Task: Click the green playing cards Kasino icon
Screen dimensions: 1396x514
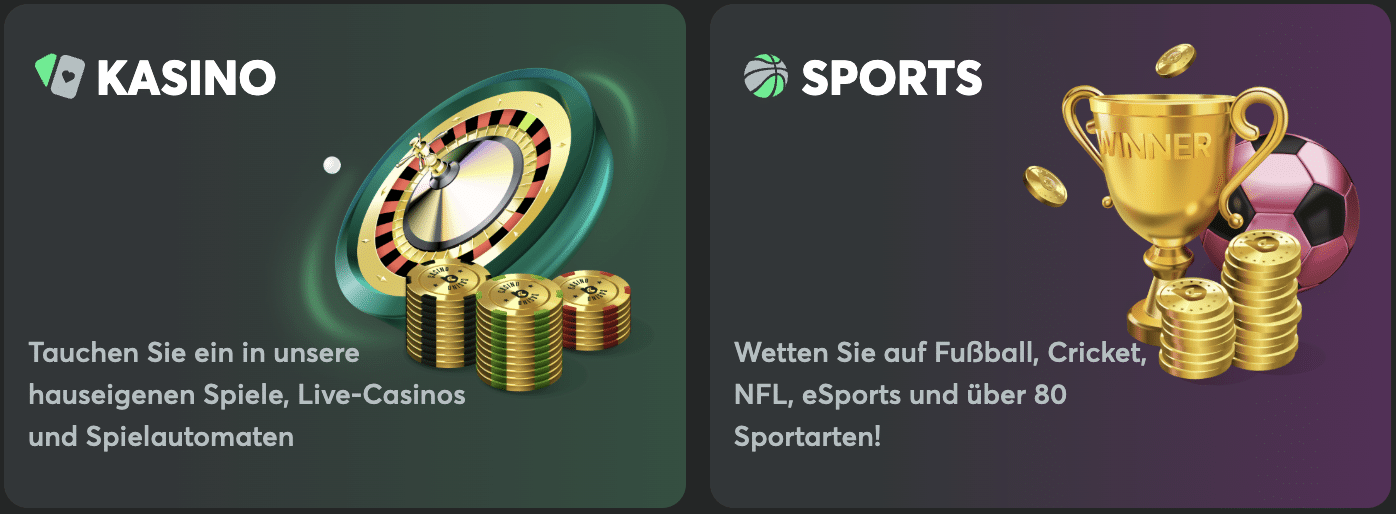Action: 59,76
